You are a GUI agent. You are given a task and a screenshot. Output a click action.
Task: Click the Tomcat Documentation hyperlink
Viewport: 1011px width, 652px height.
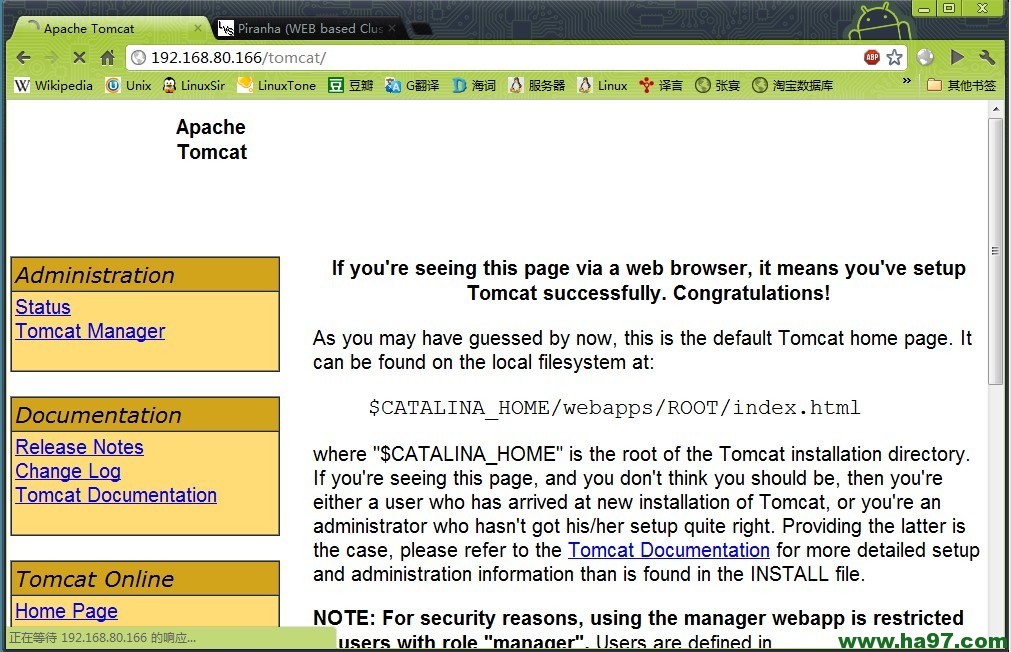click(x=668, y=550)
